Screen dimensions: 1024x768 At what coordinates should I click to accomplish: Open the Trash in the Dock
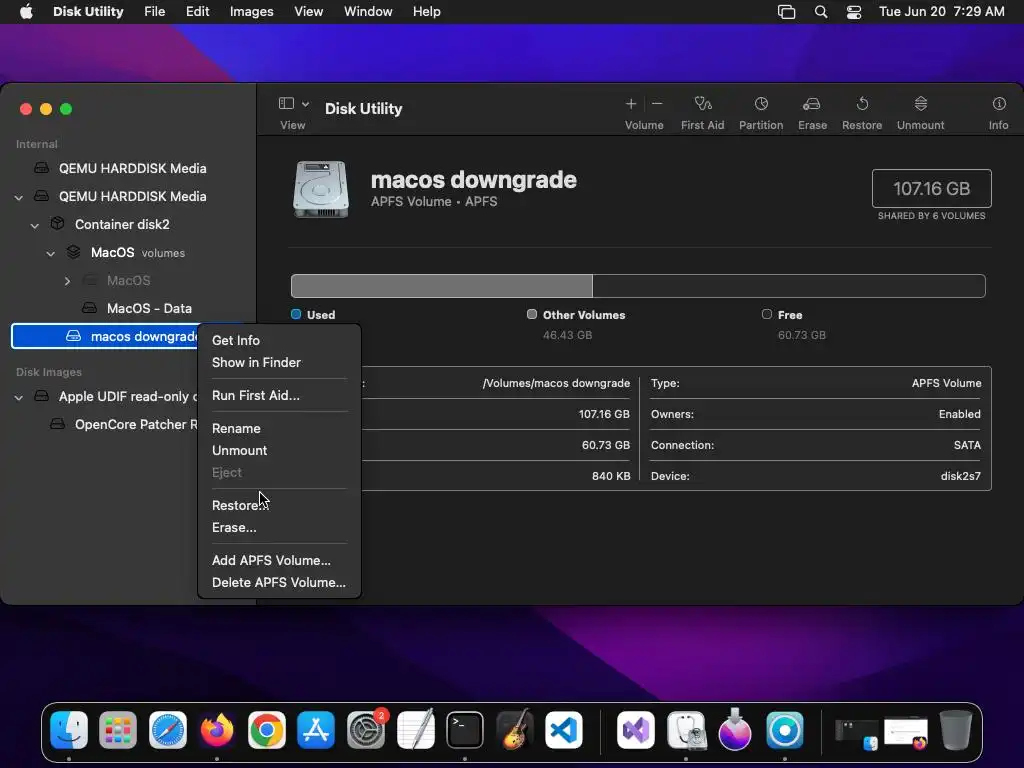tap(956, 729)
